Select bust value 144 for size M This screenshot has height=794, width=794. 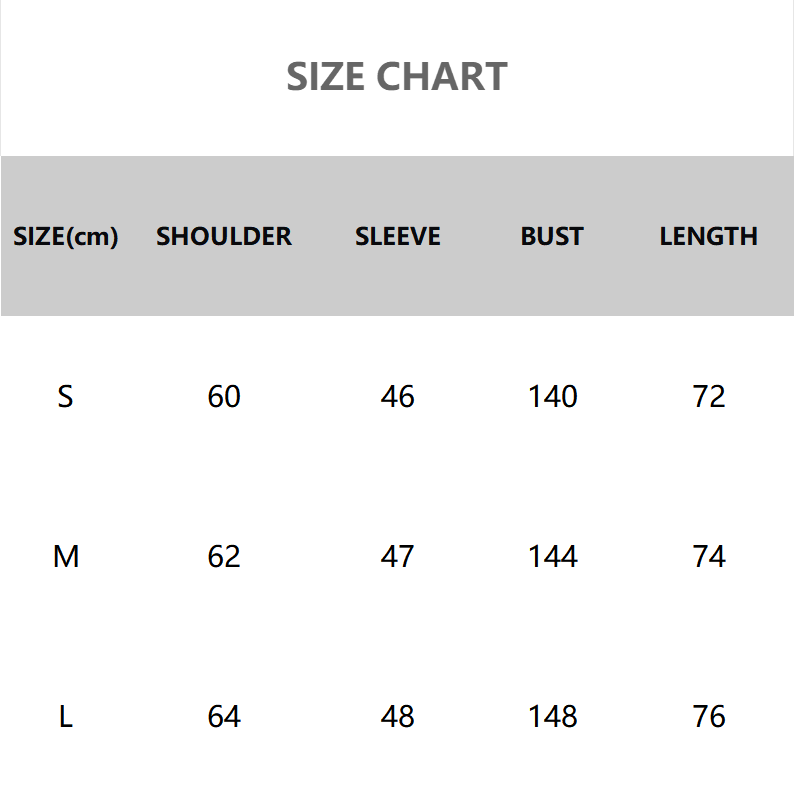[x=552, y=556]
